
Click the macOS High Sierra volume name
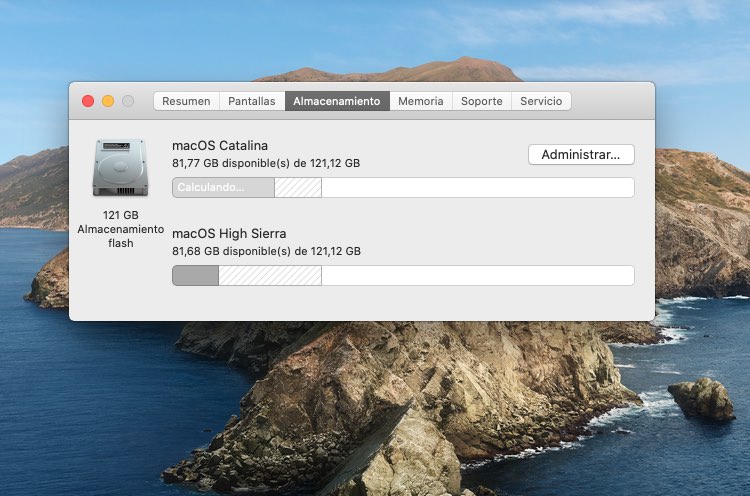coord(229,234)
